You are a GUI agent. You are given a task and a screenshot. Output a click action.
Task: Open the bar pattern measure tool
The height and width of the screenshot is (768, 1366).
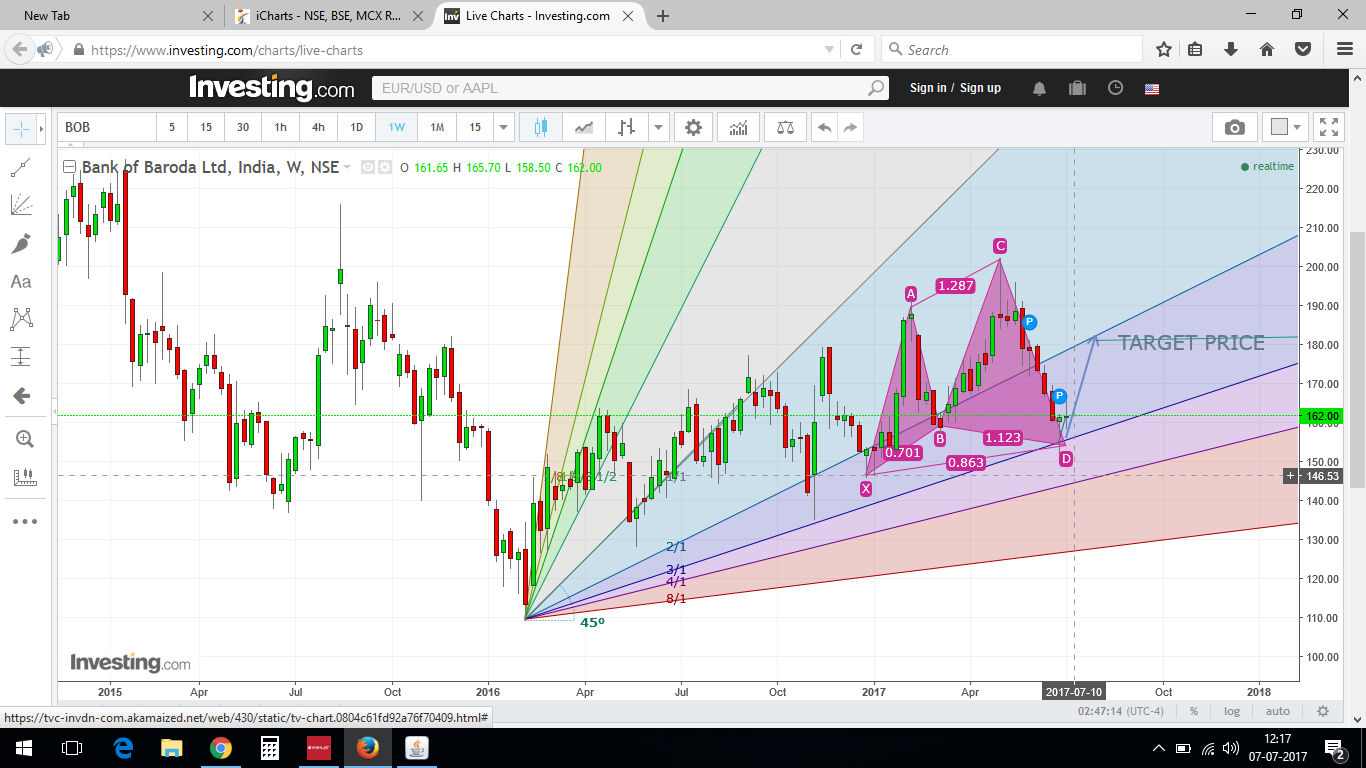click(x=24, y=478)
